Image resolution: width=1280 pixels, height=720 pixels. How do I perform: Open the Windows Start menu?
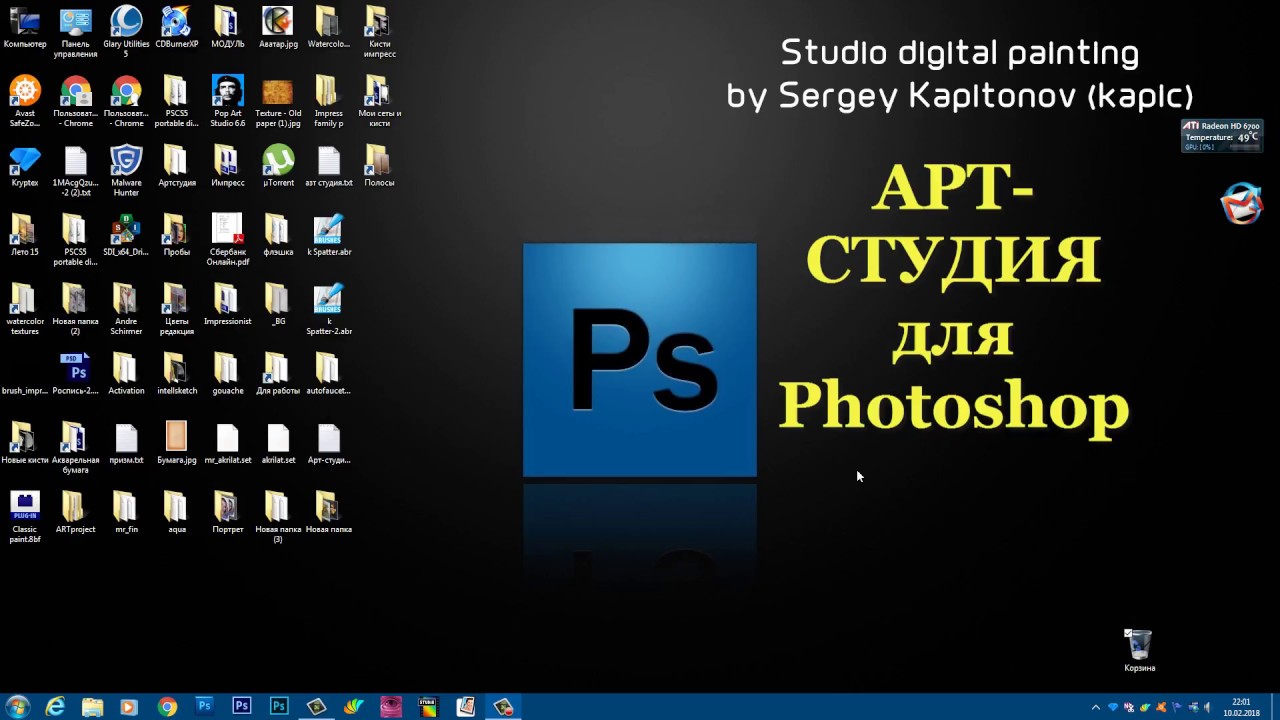coord(17,707)
